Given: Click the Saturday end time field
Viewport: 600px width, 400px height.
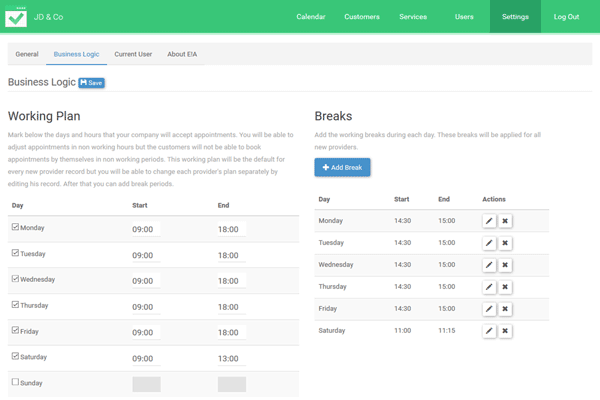Looking at the screenshot, I should tap(231, 358).
